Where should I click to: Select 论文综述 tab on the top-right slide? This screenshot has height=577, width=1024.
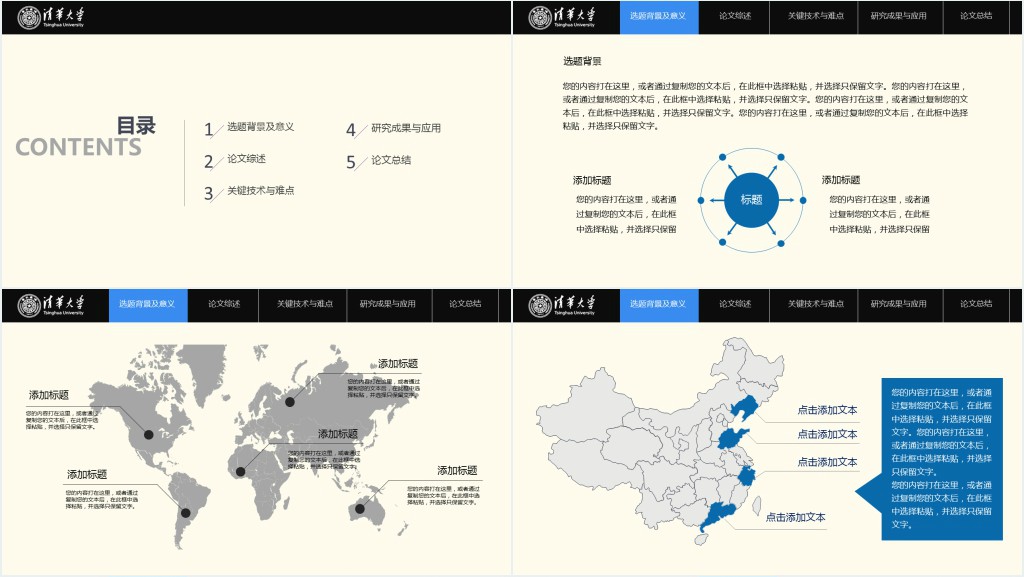coord(735,16)
